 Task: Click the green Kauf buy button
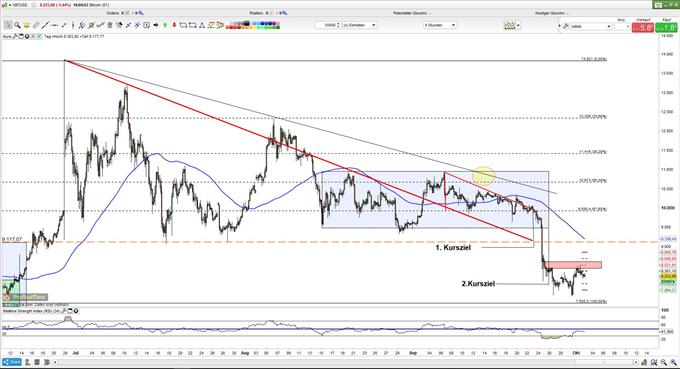tap(666, 27)
